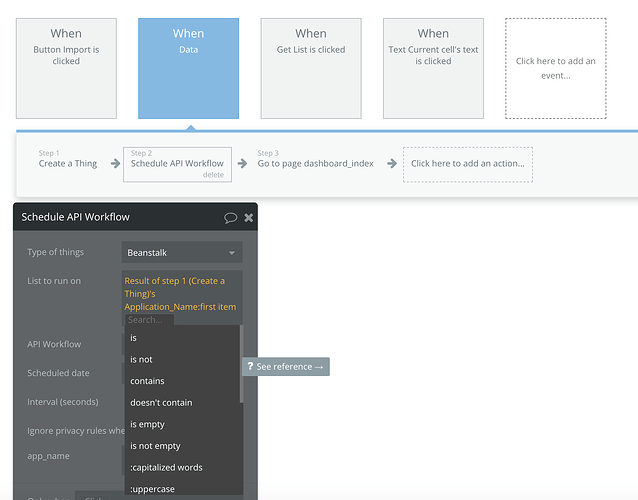
Task: Pick the 'is empty' option
Action: [x=182, y=424]
